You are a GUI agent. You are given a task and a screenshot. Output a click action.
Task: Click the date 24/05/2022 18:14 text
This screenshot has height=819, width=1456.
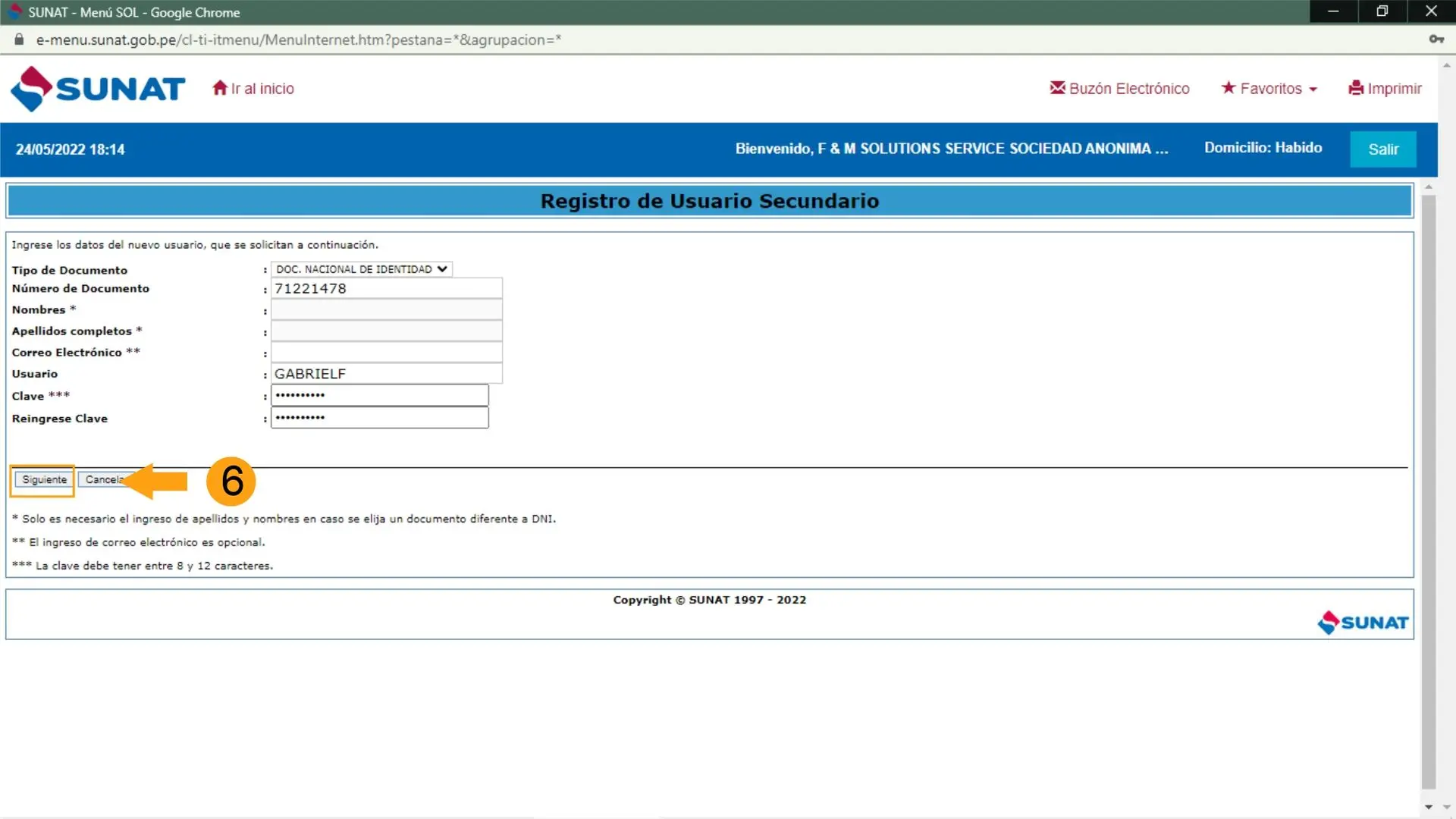70,149
